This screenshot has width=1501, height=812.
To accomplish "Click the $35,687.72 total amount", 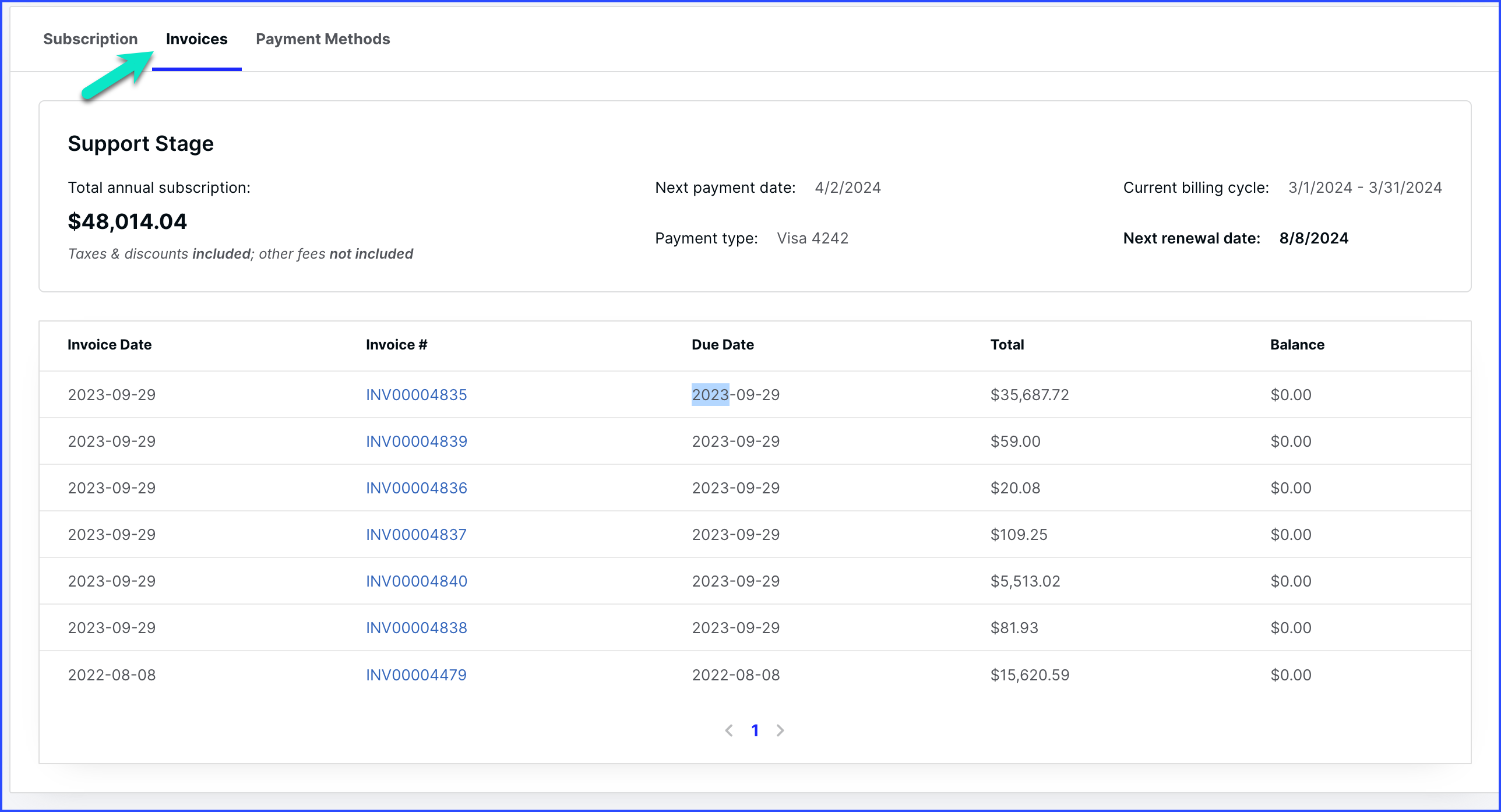I will pos(1030,395).
